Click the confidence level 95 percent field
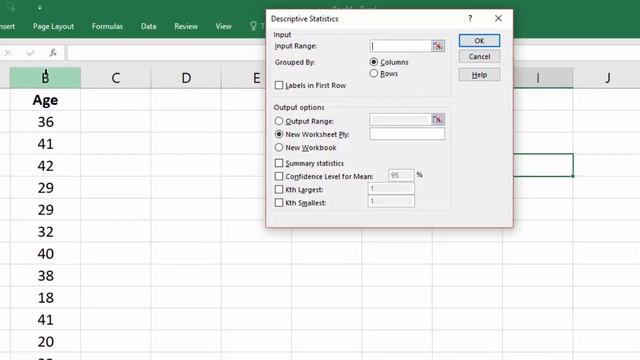This screenshot has height=360, width=640. coord(401,176)
